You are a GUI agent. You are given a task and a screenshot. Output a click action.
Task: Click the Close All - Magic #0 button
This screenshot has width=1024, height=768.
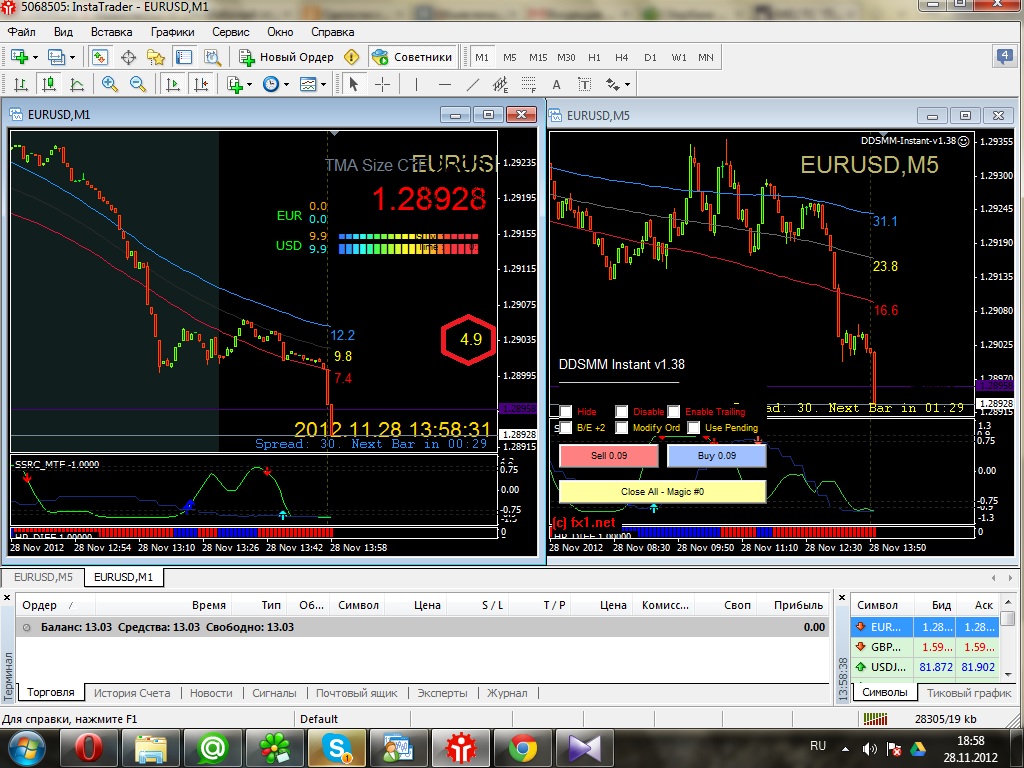click(662, 492)
